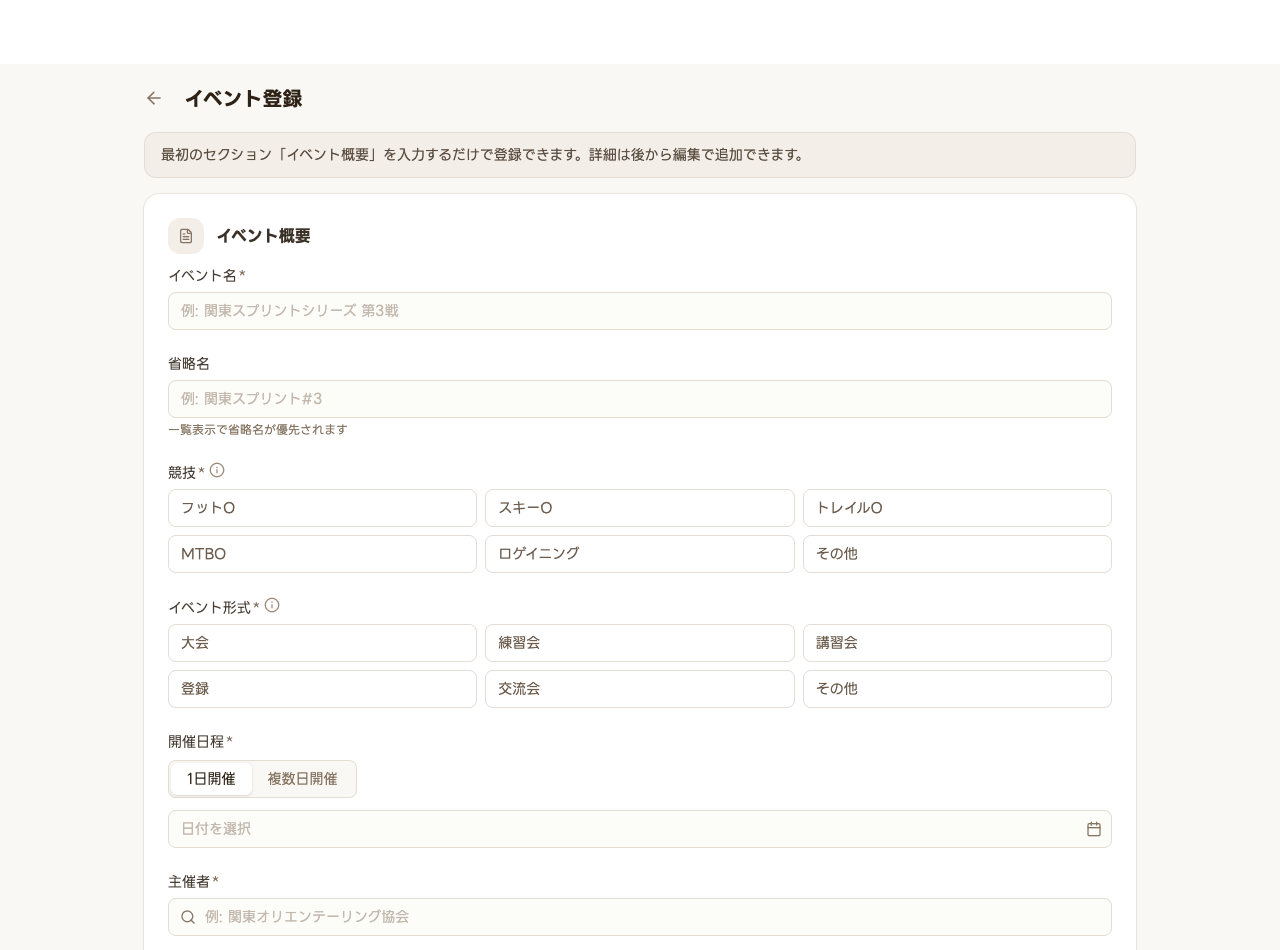Choose 講習会 under イベント形式
The width and height of the screenshot is (1280, 950).
(x=957, y=643)
